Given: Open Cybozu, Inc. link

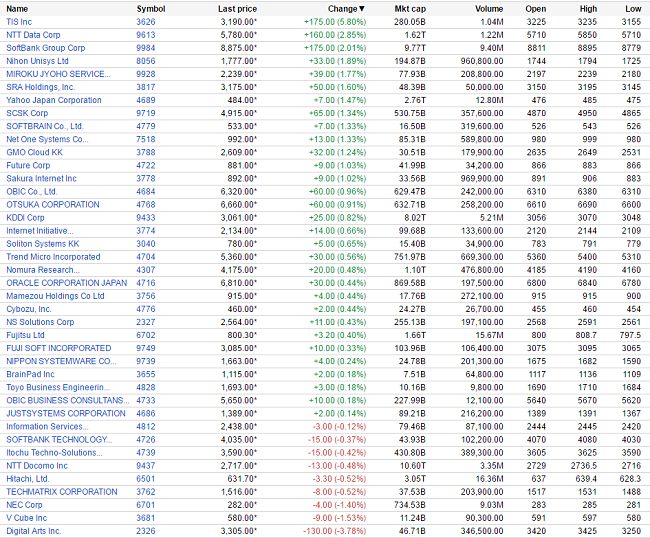Looking at the screenshot, I should (29, 309).
